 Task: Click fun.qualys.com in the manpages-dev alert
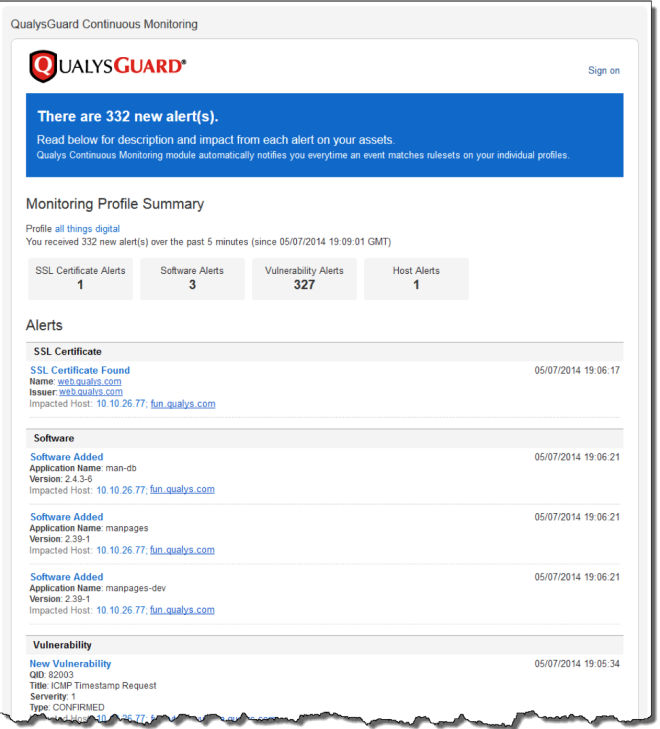coord(182,610)
